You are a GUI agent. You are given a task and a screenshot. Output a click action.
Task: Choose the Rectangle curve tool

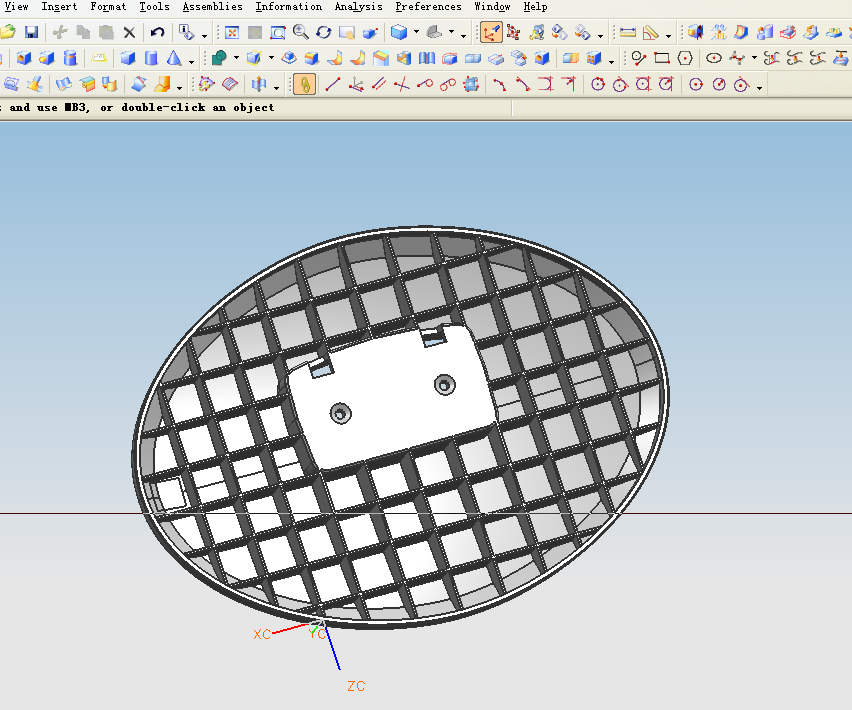click(662, 58)
